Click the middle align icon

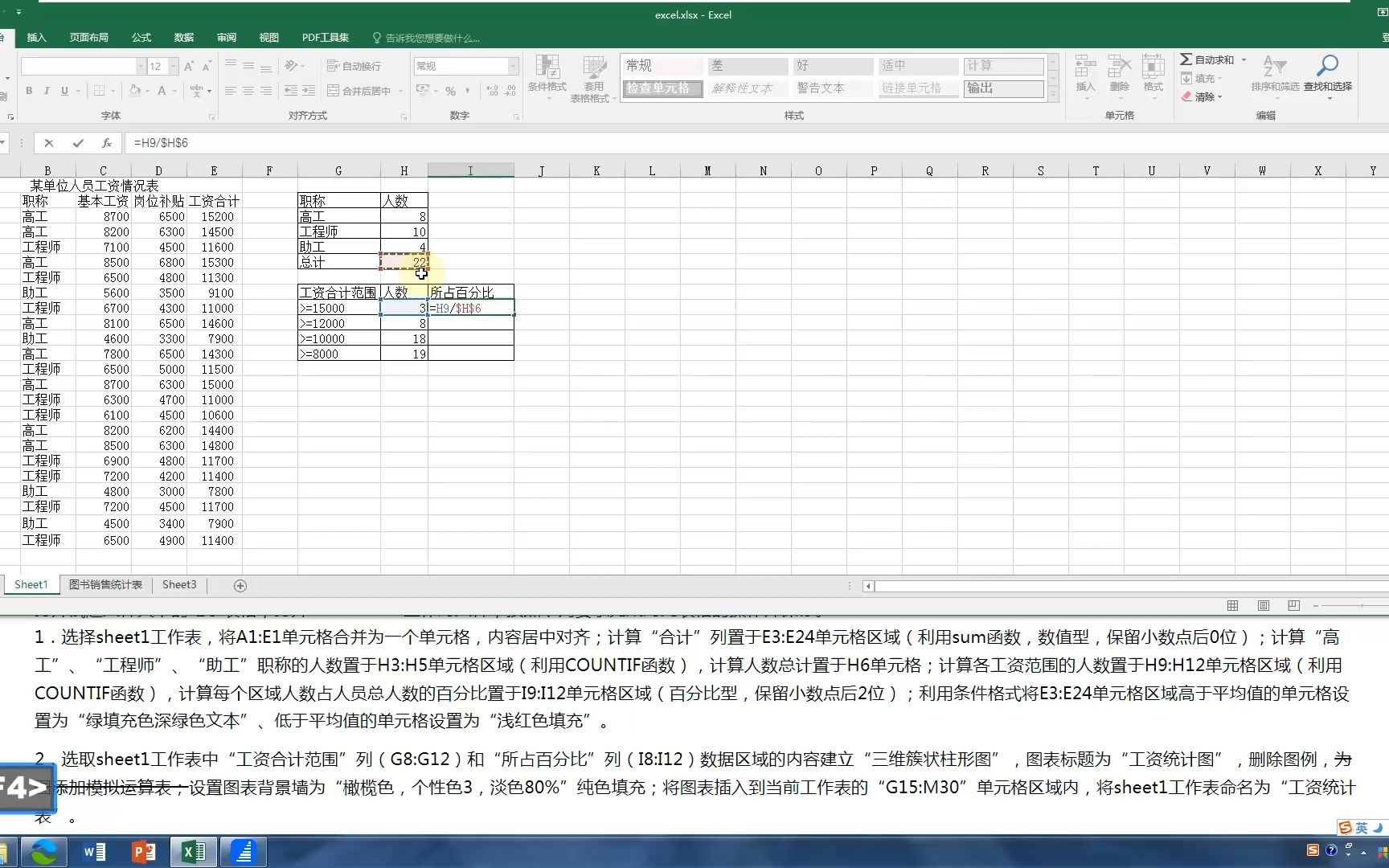pyautogui.click(x=248, y=66)
